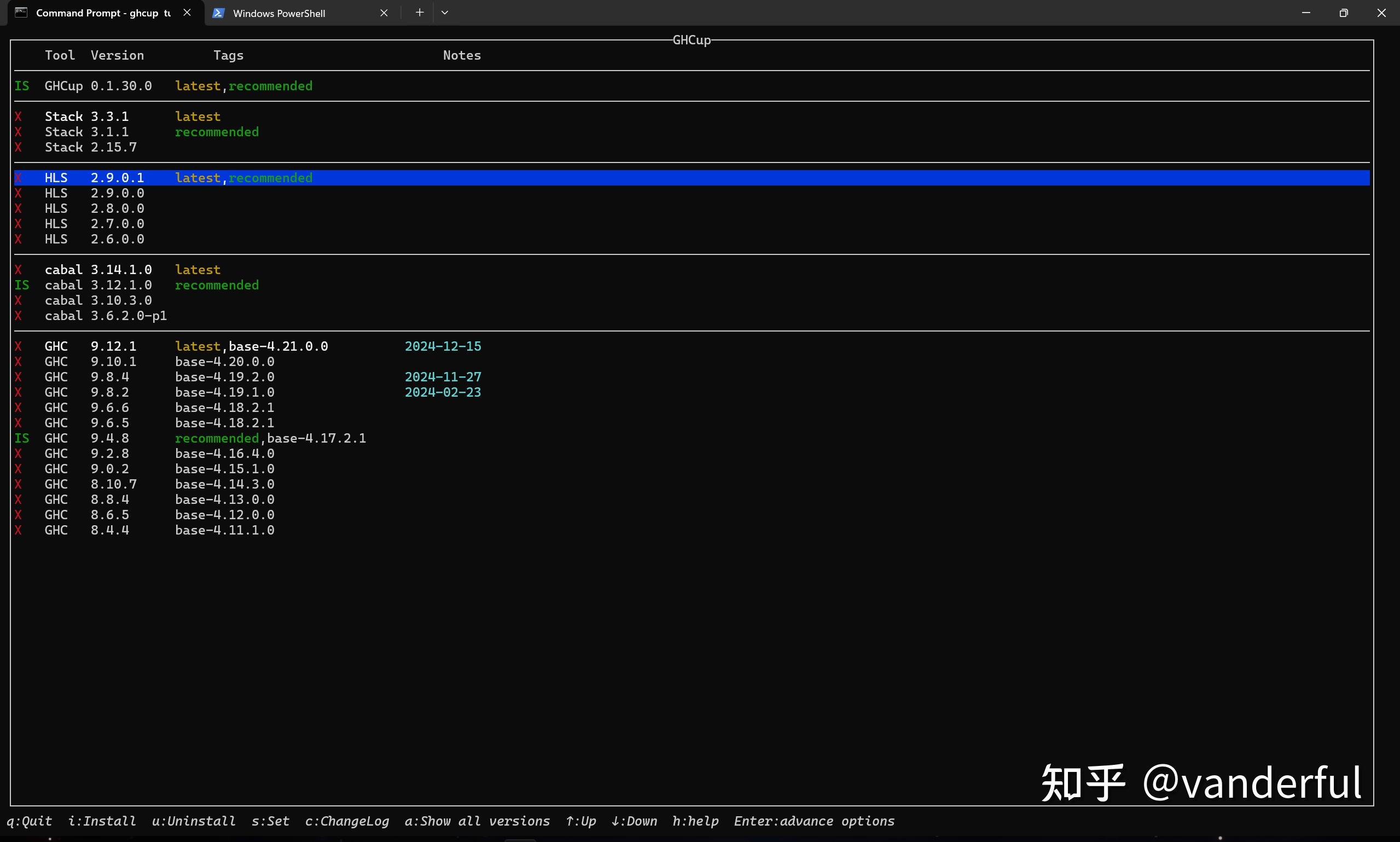1400x842 pixels.
Task: Click the h:help shortcut hint
Action: [x=695, y=821]
